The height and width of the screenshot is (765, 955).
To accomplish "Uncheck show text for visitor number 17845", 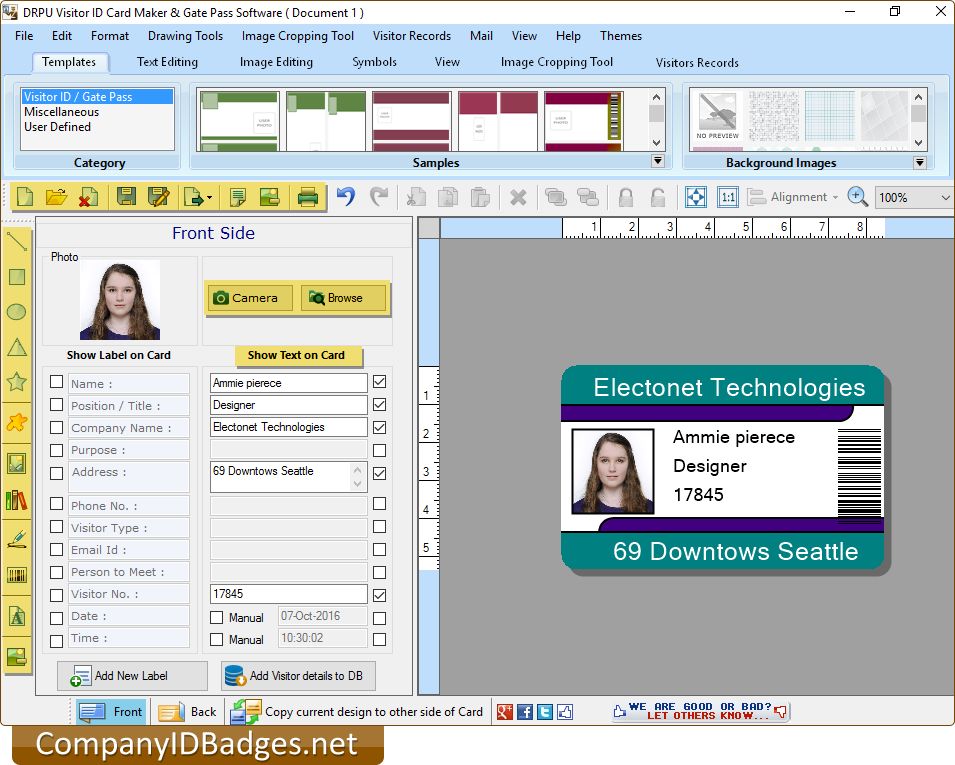I will (x=379, y=595).
